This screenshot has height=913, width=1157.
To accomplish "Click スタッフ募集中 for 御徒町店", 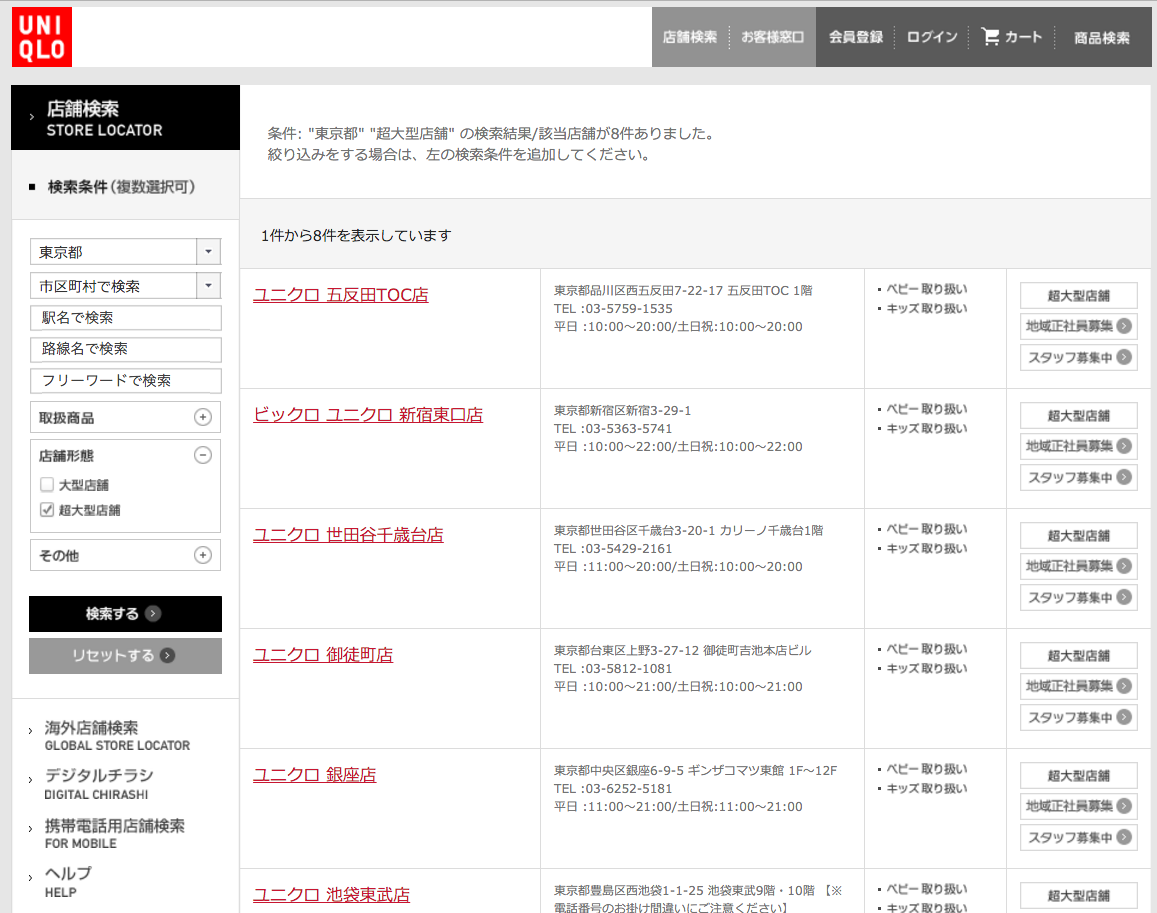I will (x=1079, y=717).
